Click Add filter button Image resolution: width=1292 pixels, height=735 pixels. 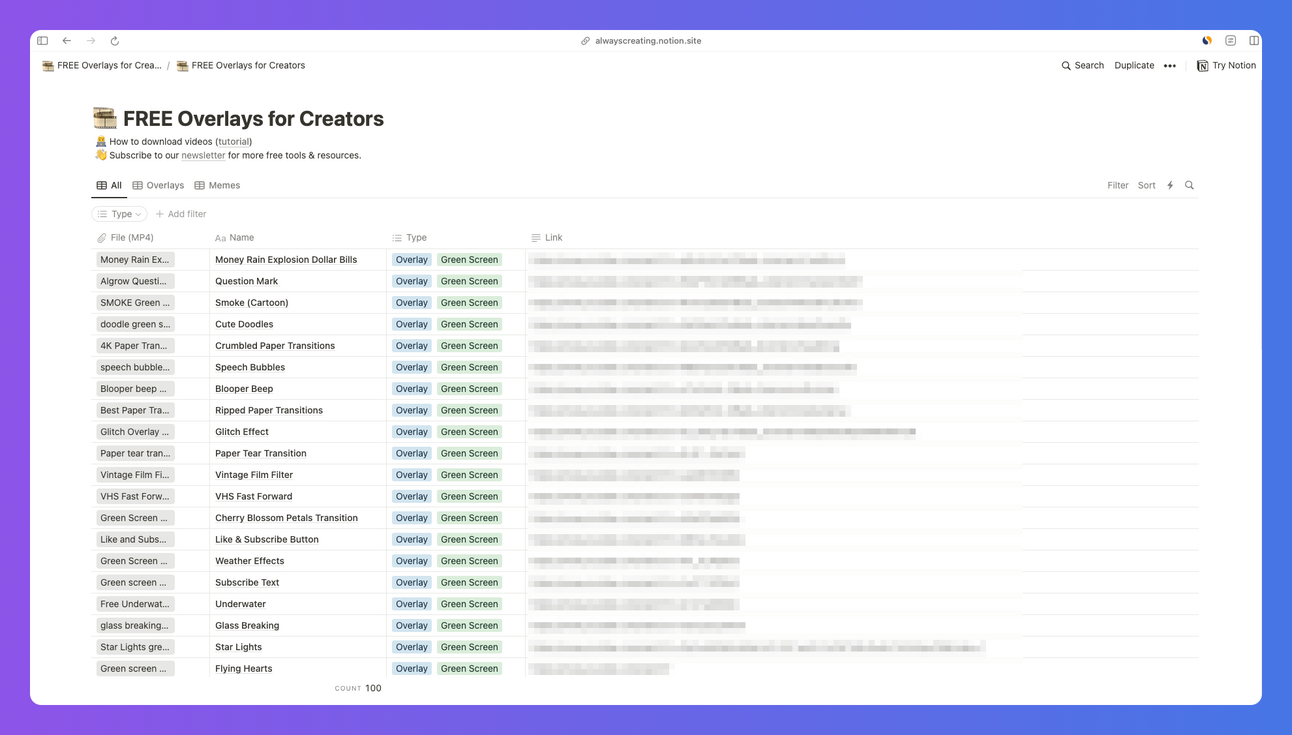[181, 214]
